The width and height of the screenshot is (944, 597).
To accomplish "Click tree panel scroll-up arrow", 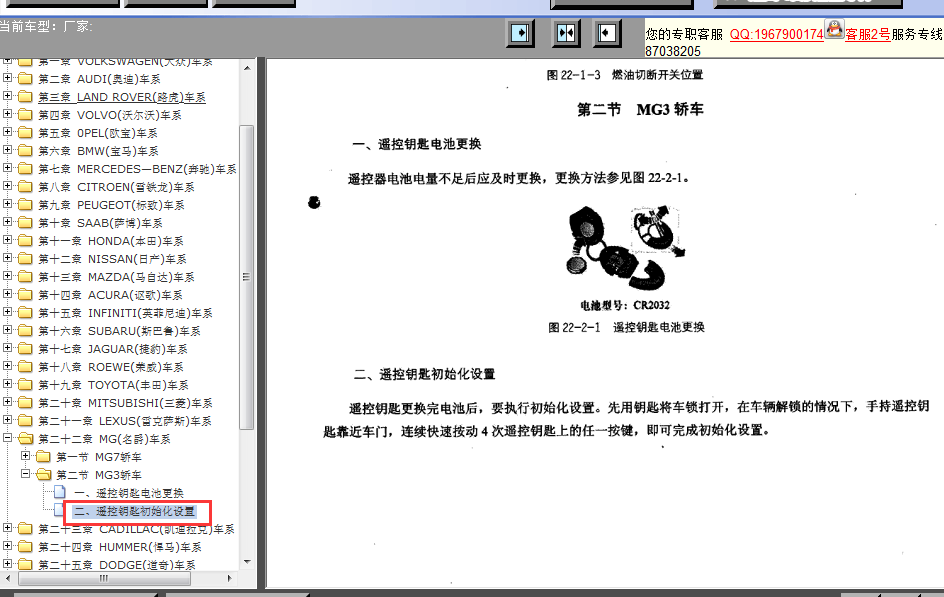I will tap(247, 69).
